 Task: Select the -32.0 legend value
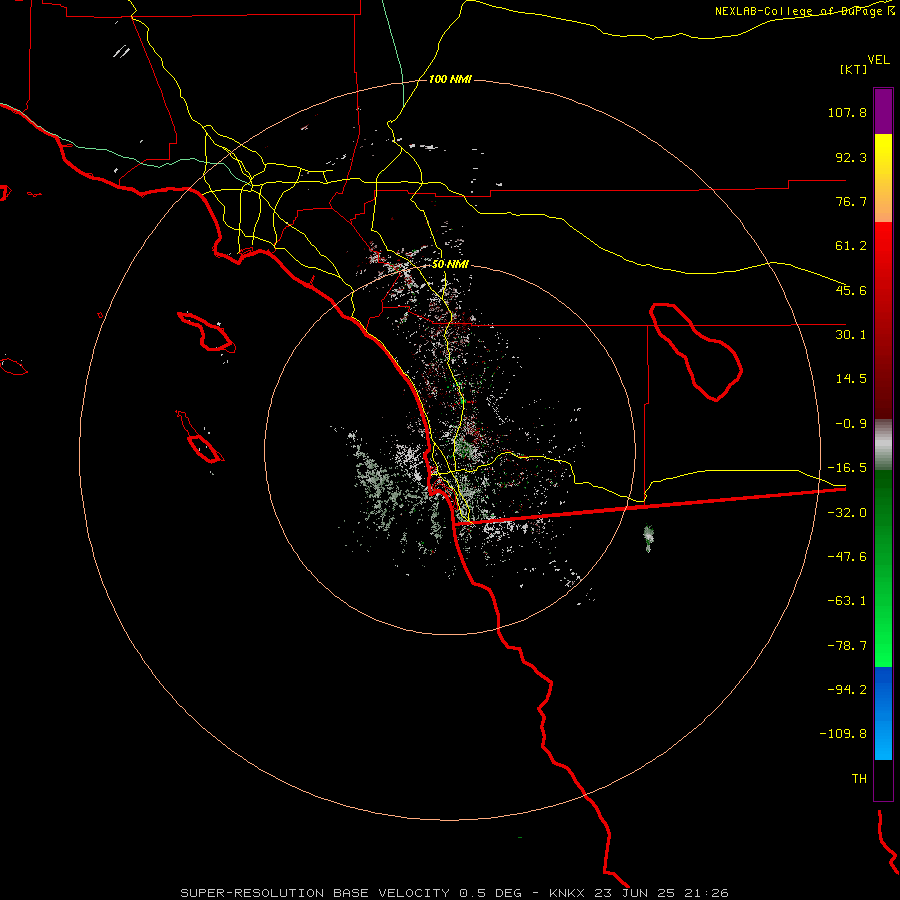pos(847,513)
